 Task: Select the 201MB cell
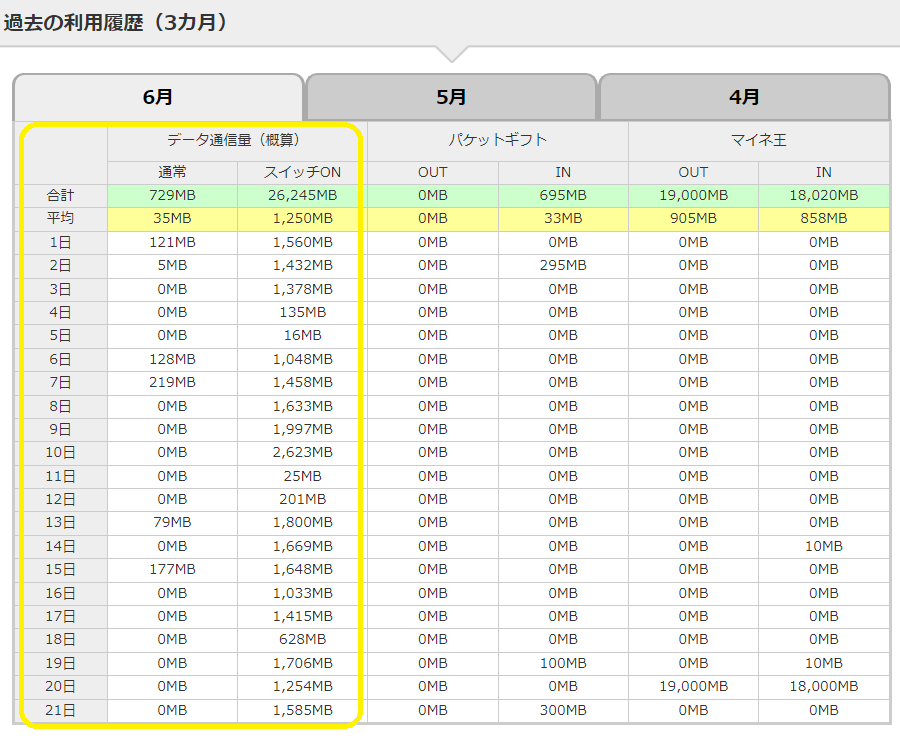[x=302, y=499]
